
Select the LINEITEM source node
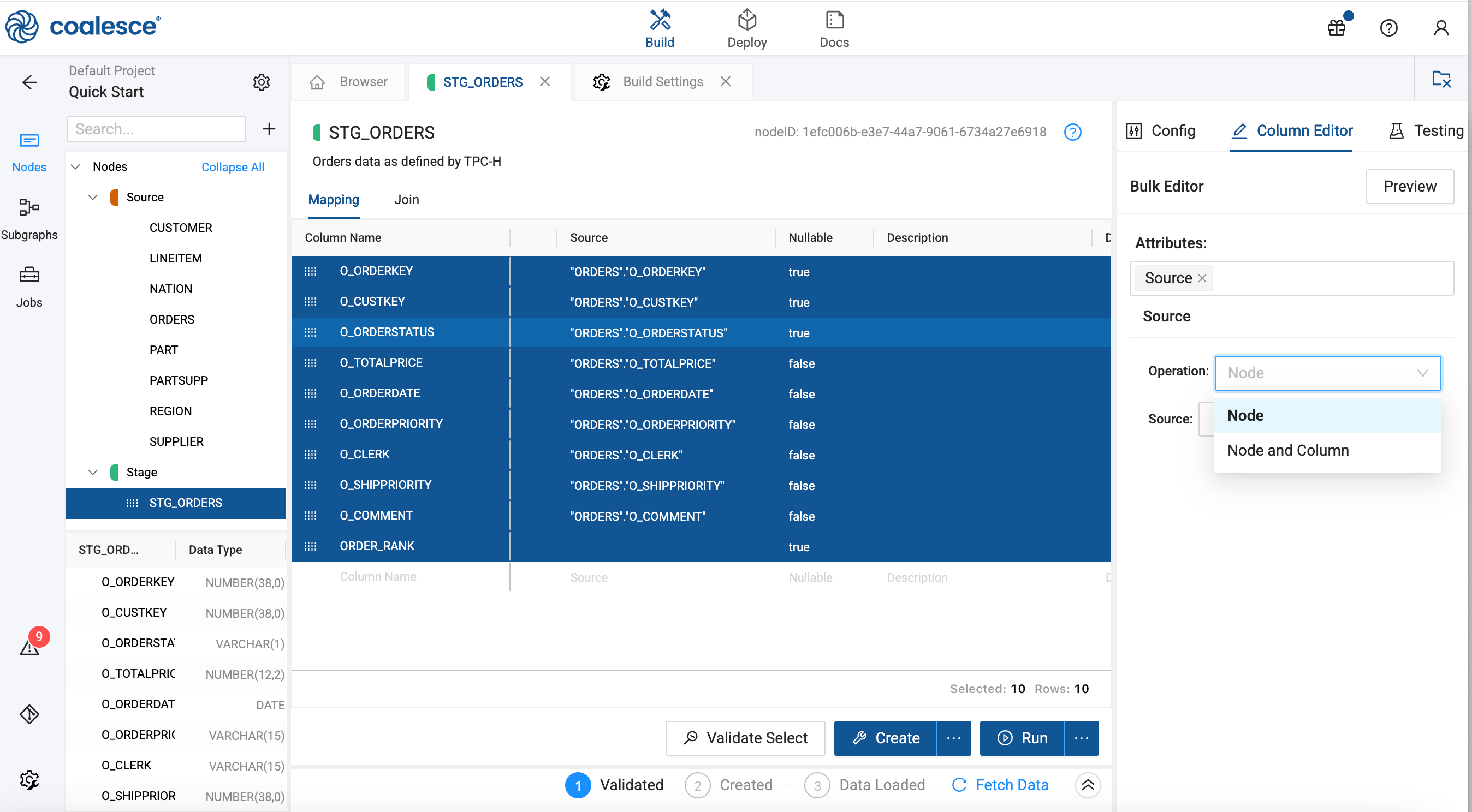pos(175,259)
